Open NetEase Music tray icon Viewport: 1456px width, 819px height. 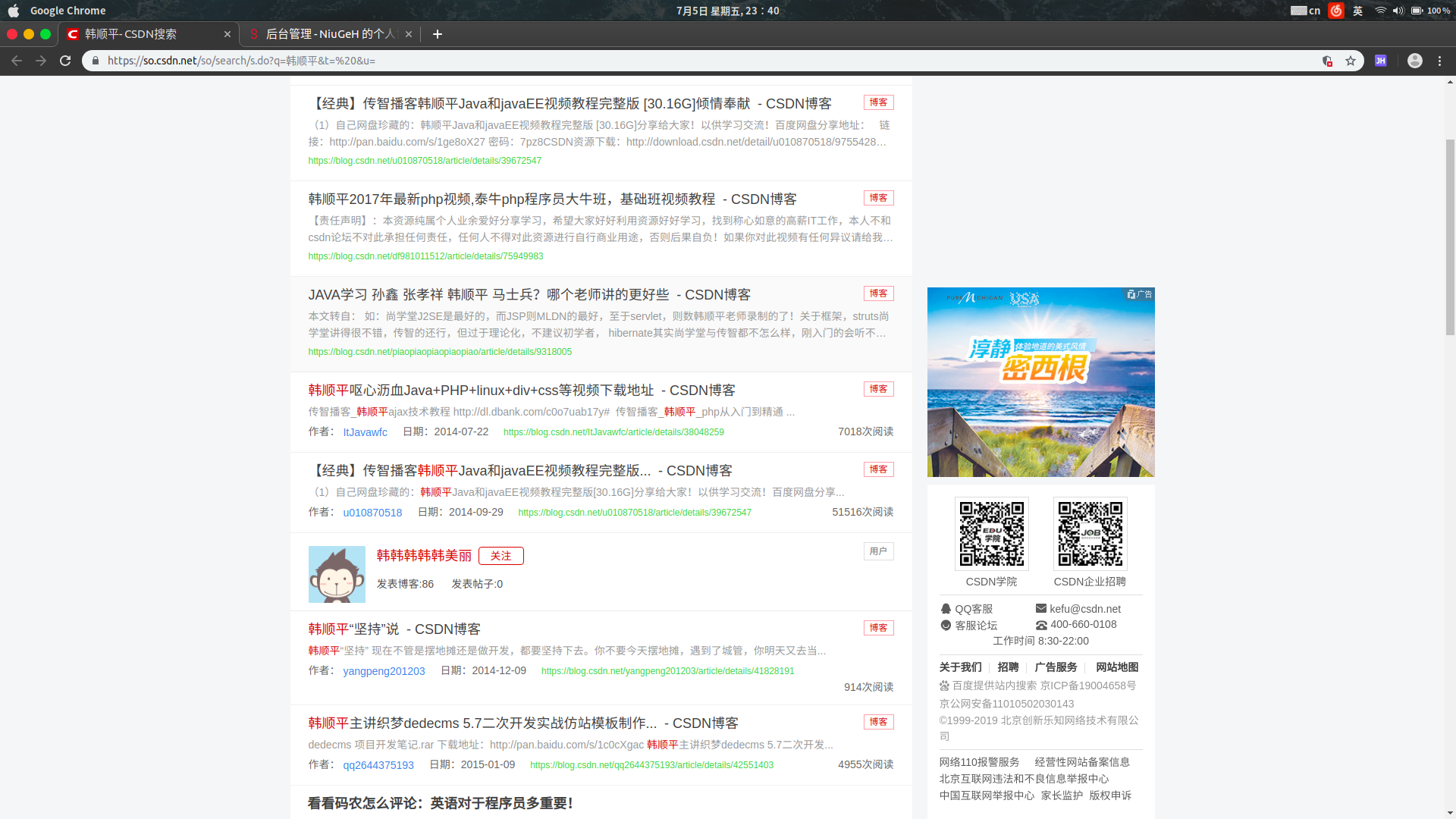1336,11
